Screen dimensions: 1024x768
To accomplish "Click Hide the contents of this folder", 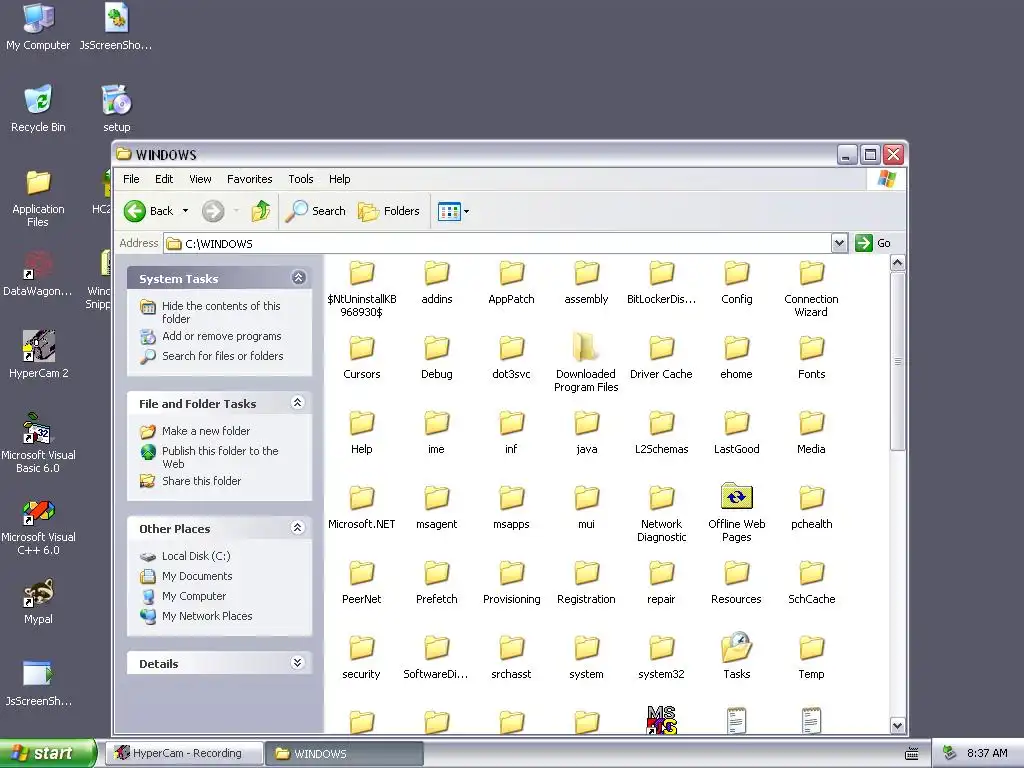I will pos(221,312).
